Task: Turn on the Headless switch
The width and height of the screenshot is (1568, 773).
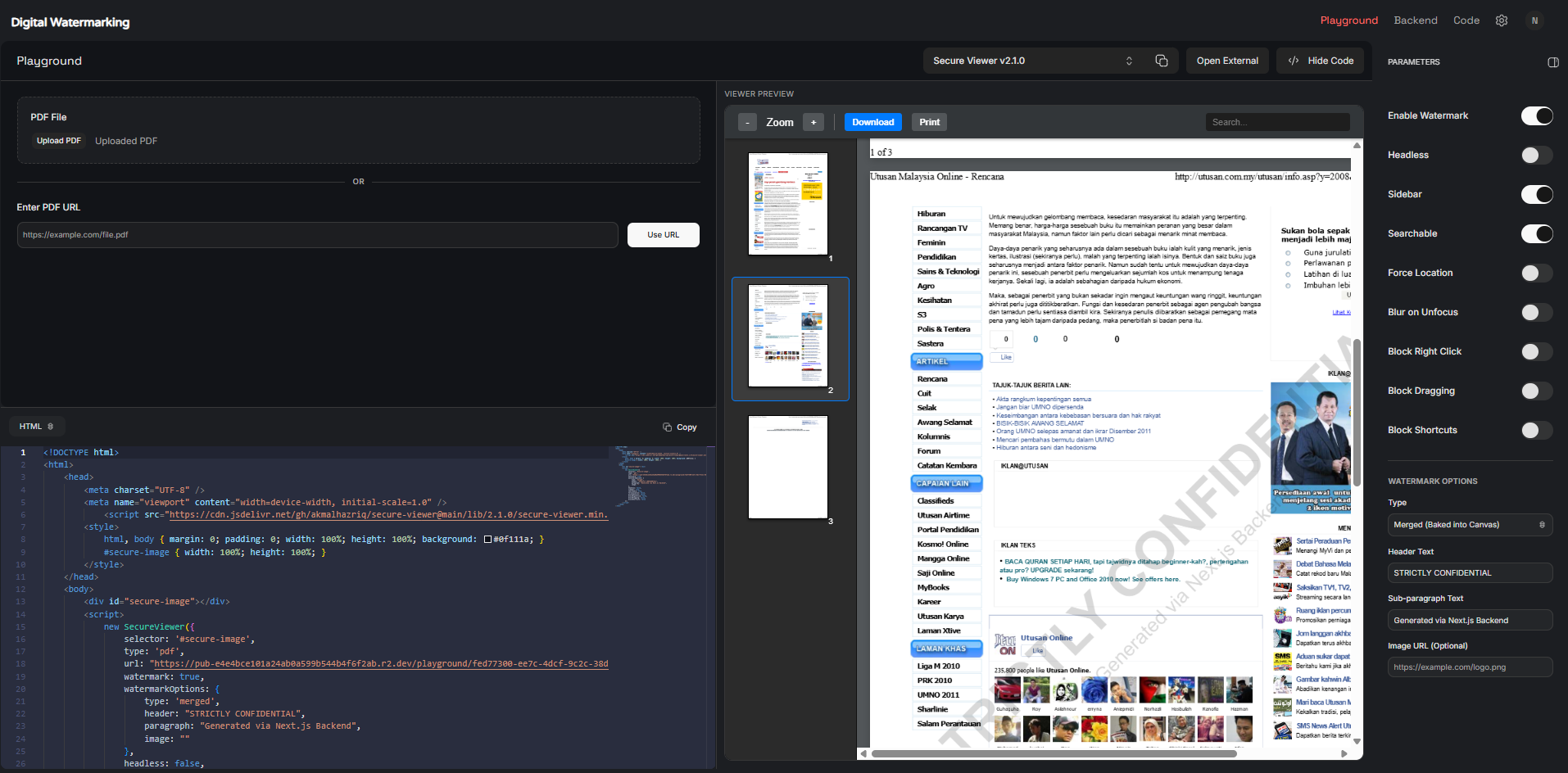Action: [x=1537, y=155]
